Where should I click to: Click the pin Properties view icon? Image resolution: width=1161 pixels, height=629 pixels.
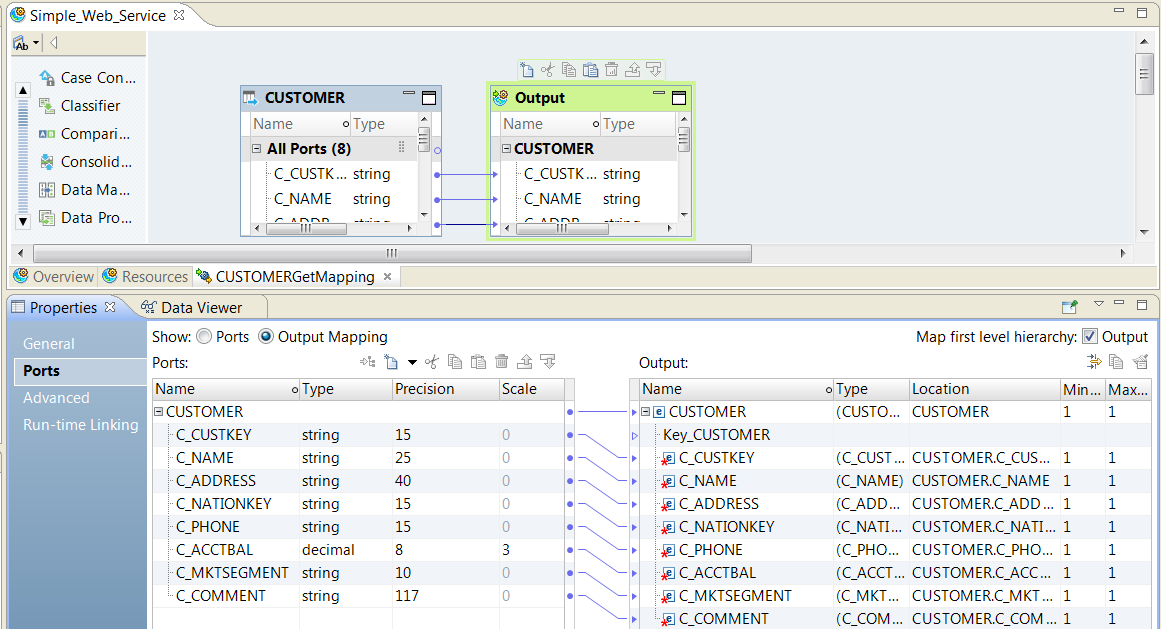(1069, 306)
